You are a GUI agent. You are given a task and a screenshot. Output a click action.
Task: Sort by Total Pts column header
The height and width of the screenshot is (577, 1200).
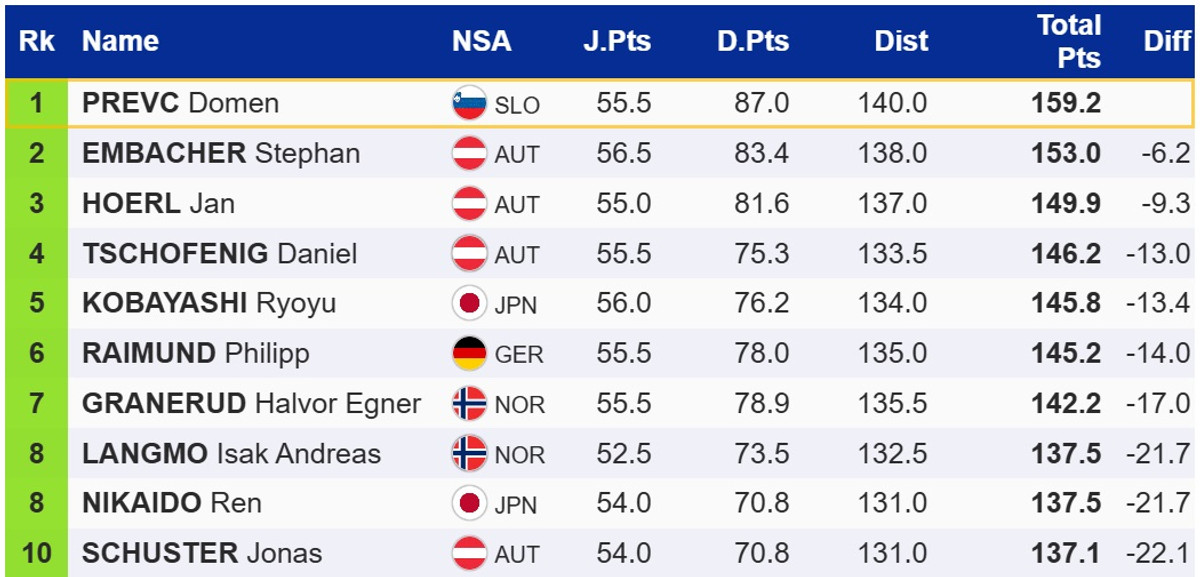(1068, 41)
